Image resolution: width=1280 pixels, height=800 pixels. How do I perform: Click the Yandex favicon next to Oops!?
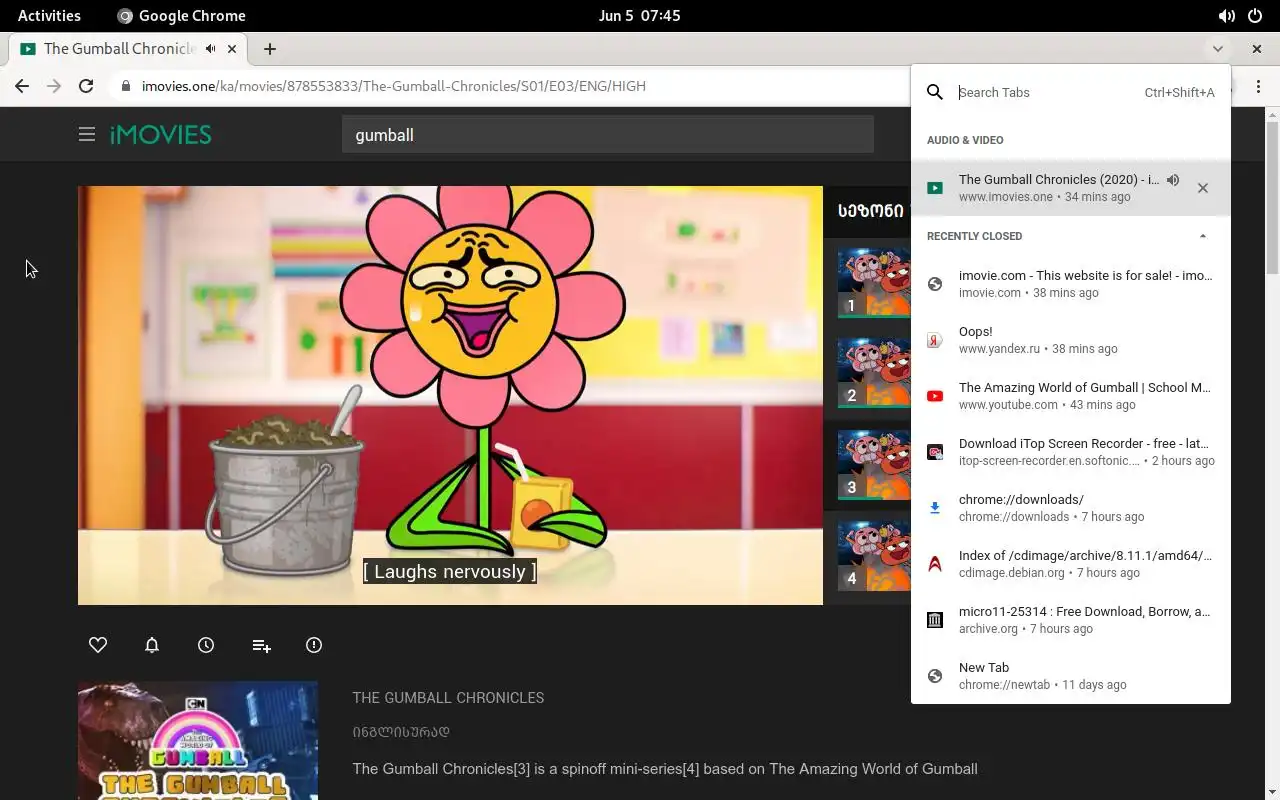[x=935, y=340]
